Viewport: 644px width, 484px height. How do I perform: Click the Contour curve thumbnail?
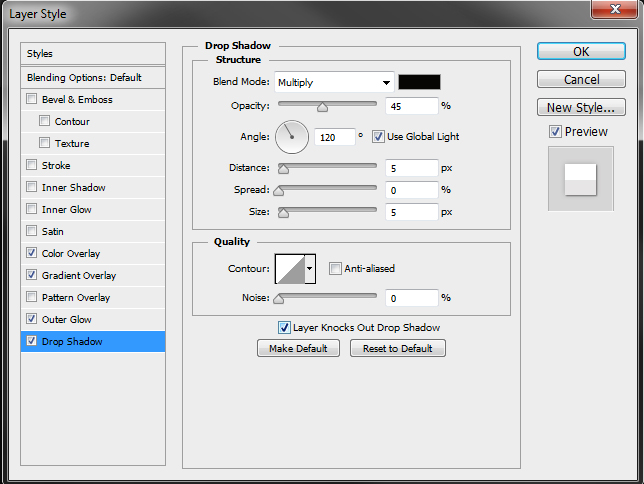pyautogui.click(x=289, y=268)
